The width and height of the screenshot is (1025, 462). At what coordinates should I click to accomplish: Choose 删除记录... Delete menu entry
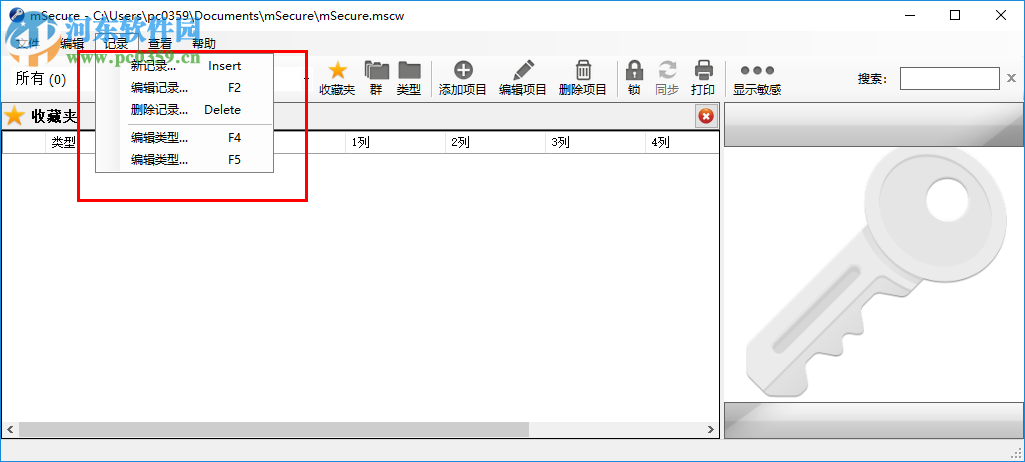[x=184, y=110]
